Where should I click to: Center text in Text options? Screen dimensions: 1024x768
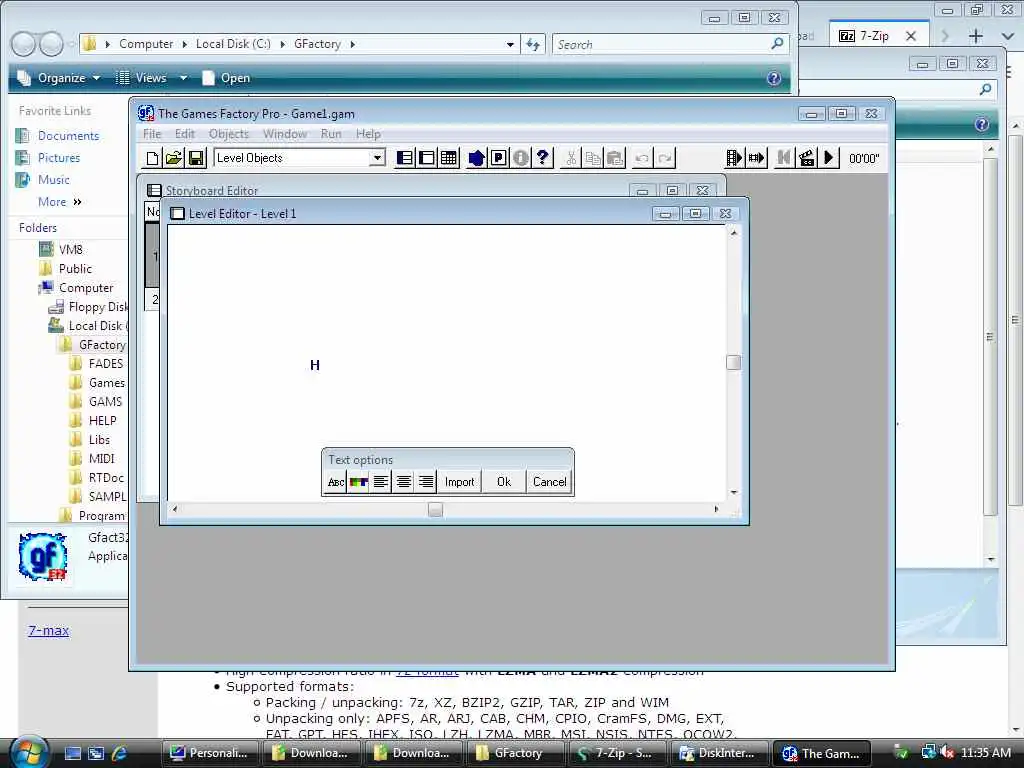(404, 482)
